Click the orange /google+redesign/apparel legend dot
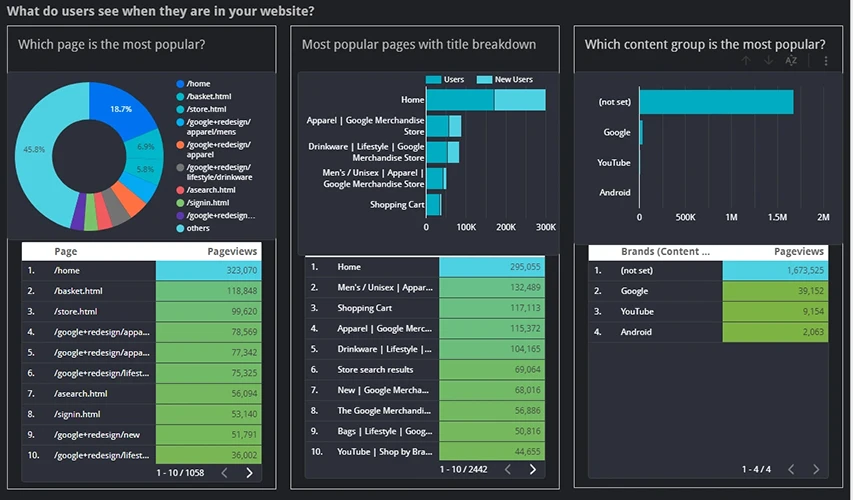Viewport: 853px width, 500px height. 180,145
